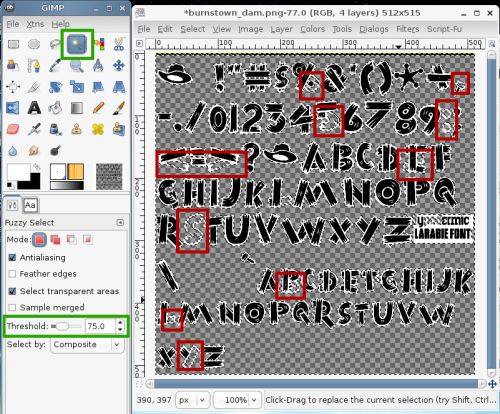Image resolution: width=500 pixels, height=414 pixels.
Task: Select the Paths tool
Action: tap(34, 65)
